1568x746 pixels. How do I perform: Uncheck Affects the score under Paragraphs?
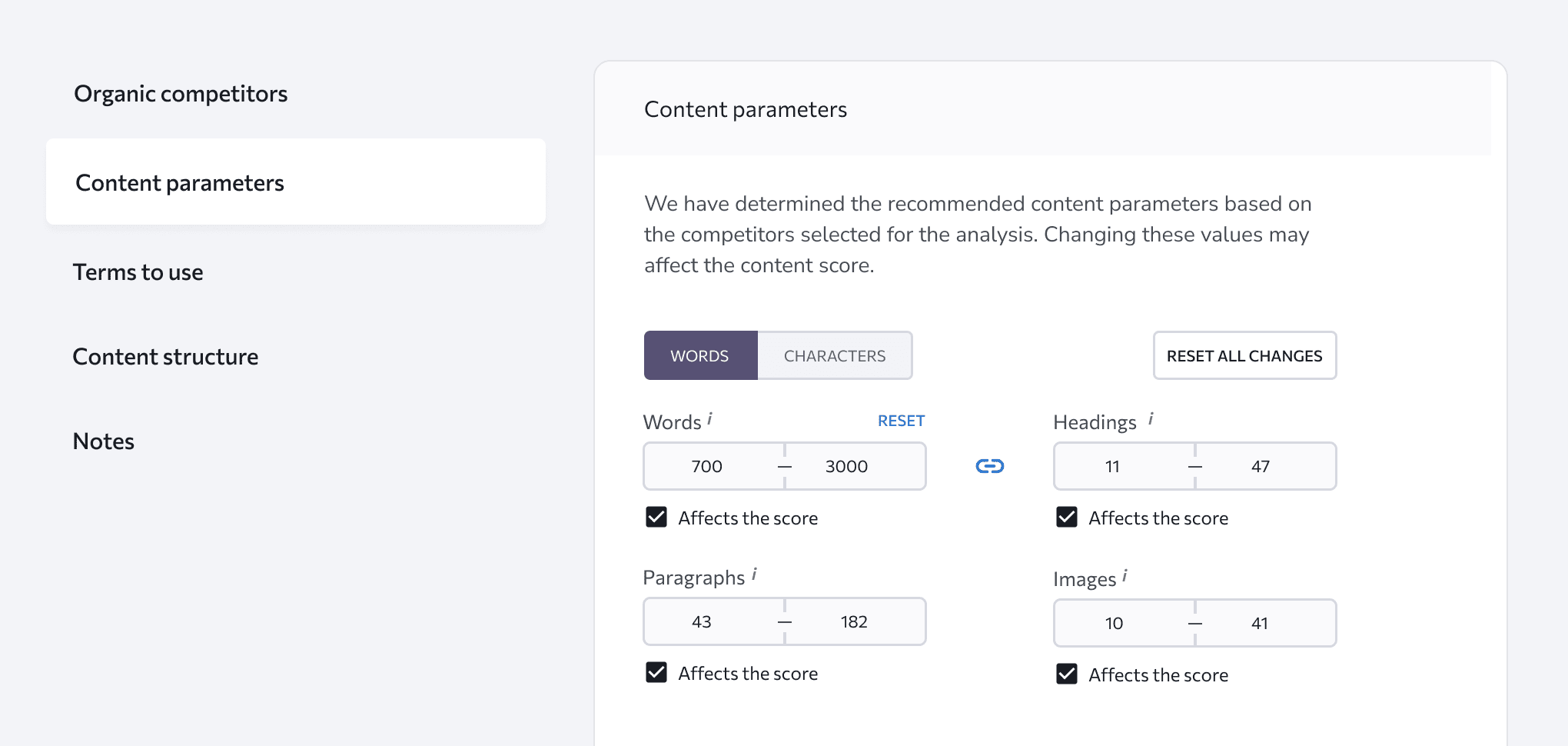pyautogui.click(x=656, y=672)
